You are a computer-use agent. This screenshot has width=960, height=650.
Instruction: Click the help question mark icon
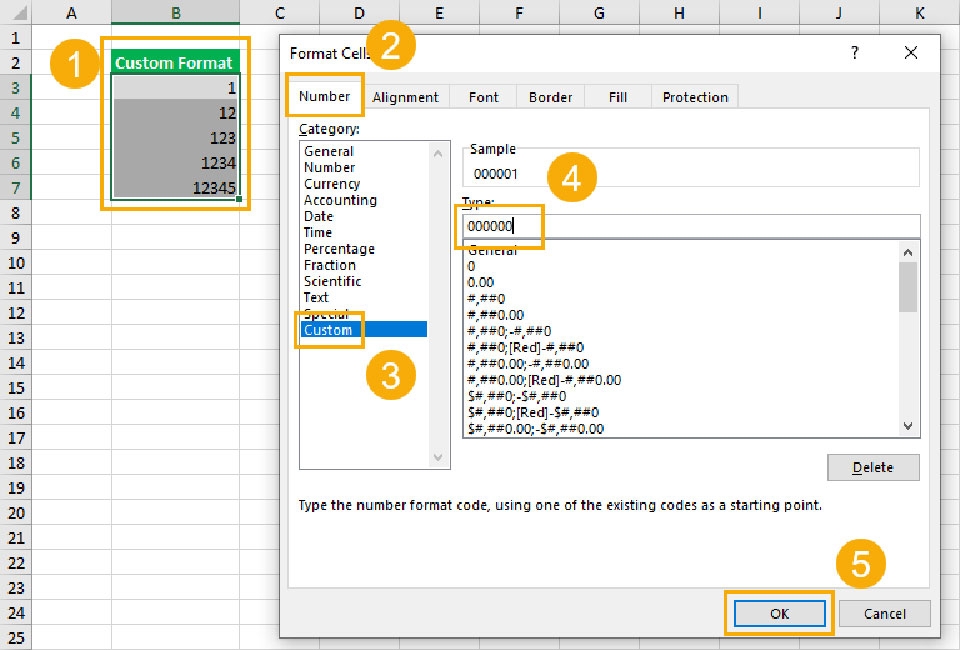coord(855,53)
